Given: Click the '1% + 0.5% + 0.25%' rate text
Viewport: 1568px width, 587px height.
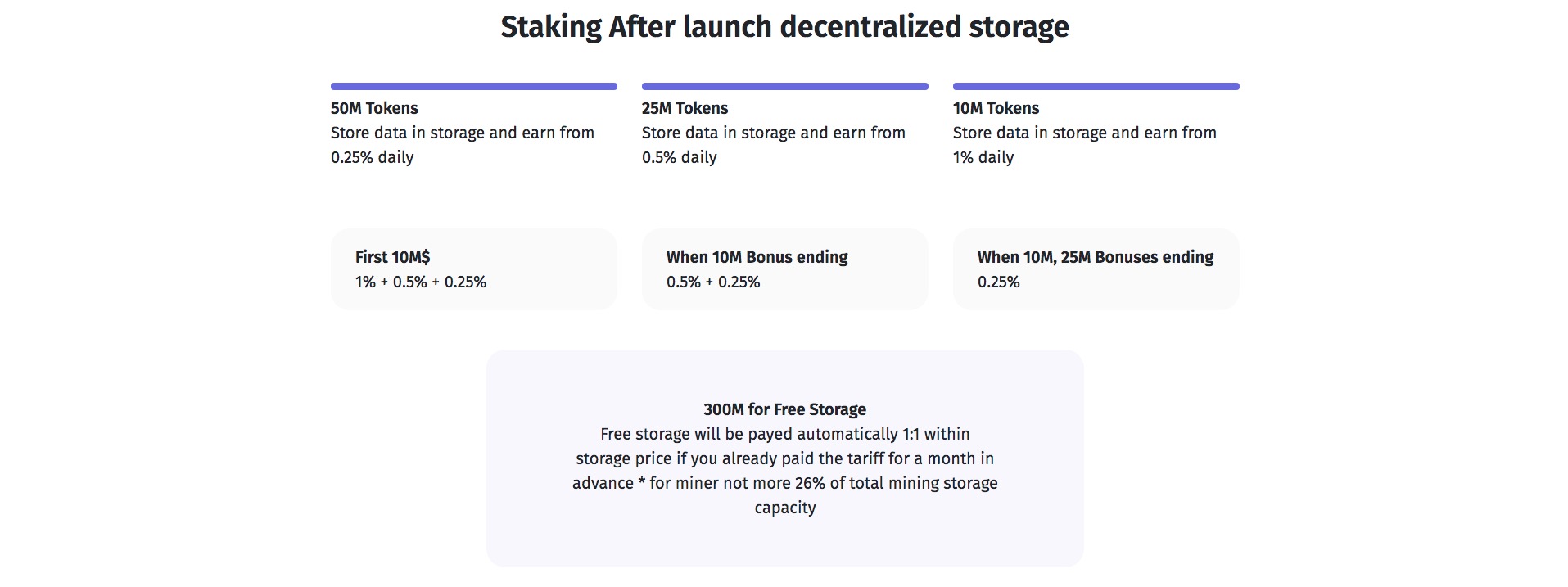Looking at the screenshot, I should tap(421, 282).
